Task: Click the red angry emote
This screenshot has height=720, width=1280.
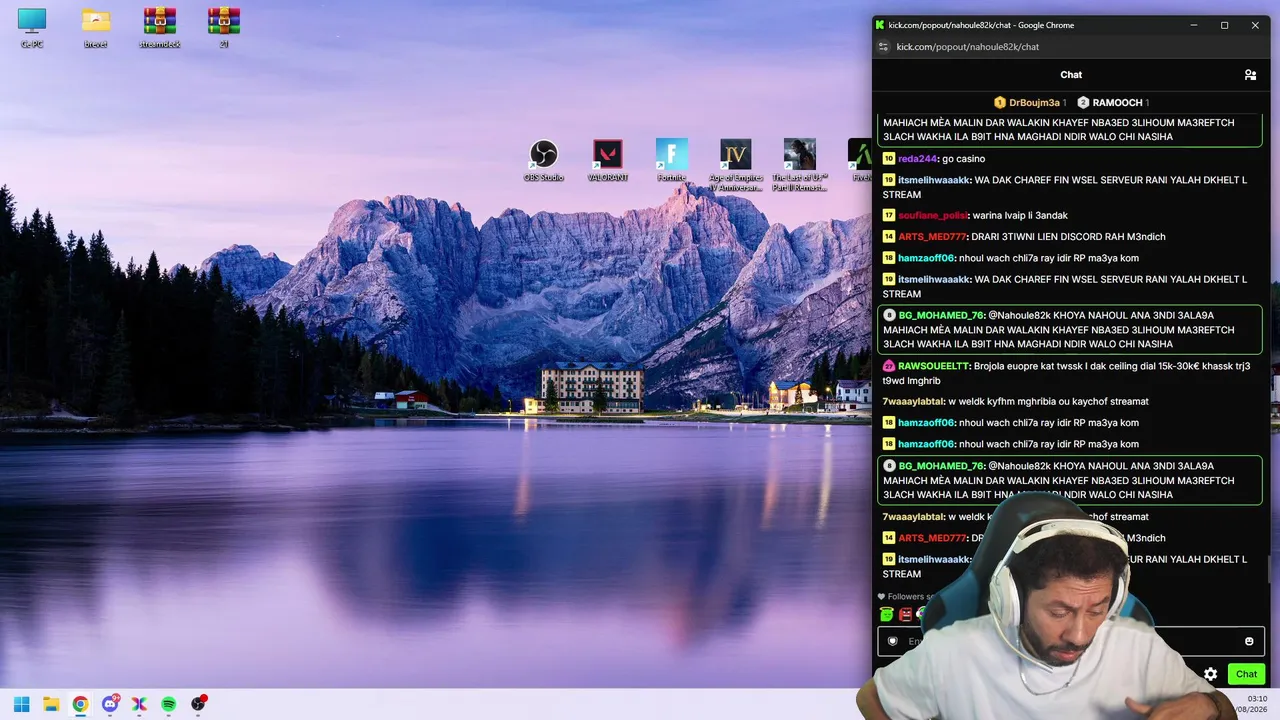Action: pyautogui.click(x=905, y=614)
